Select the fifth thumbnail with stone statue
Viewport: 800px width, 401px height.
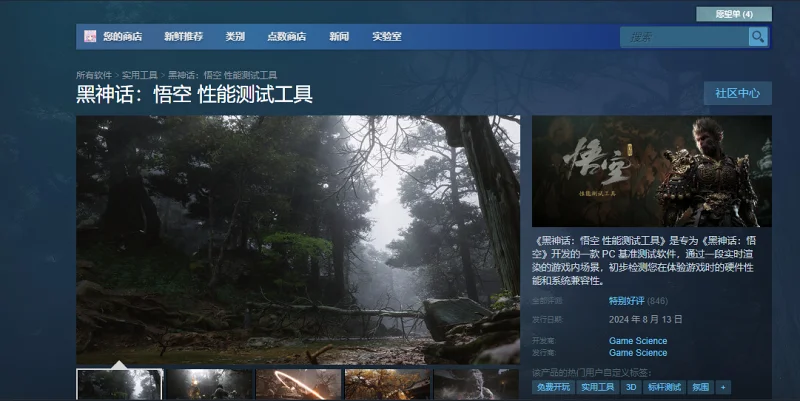click(476, 385)
